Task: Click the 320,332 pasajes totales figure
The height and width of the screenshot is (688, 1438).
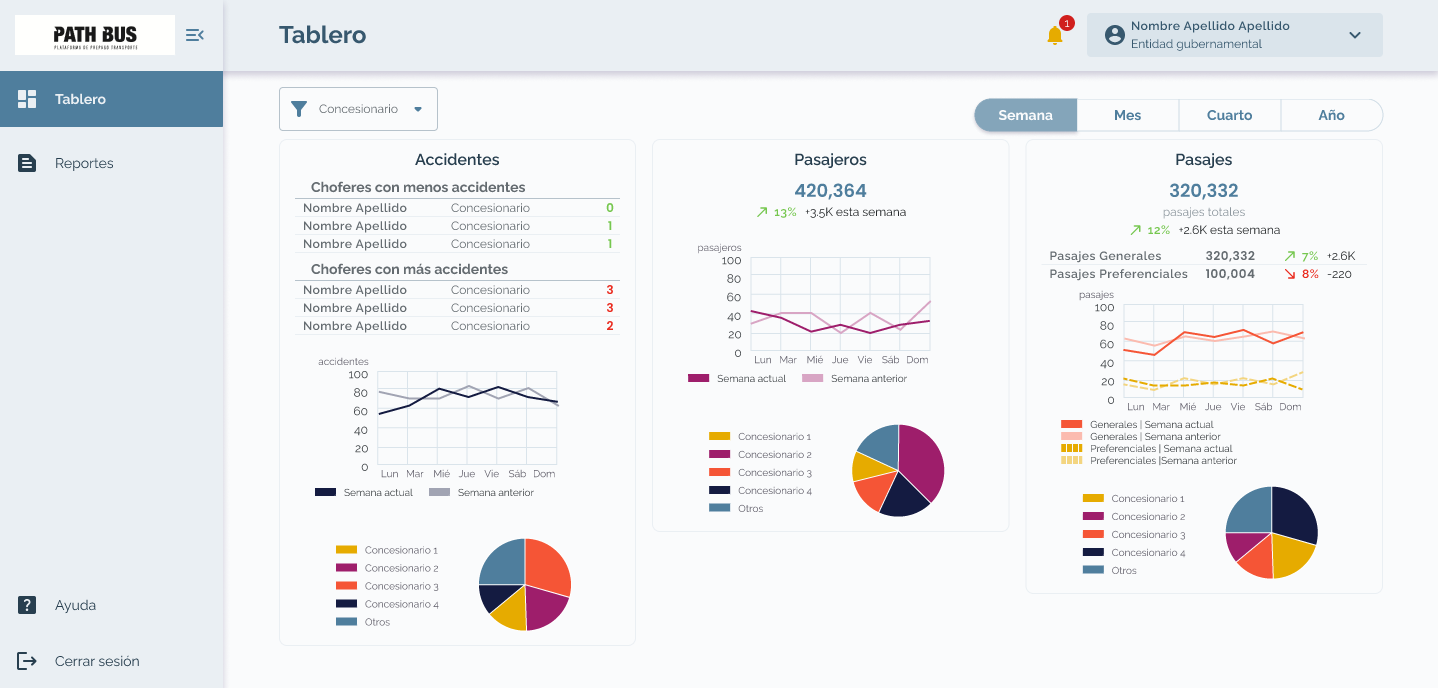Action: [1204, 191]
